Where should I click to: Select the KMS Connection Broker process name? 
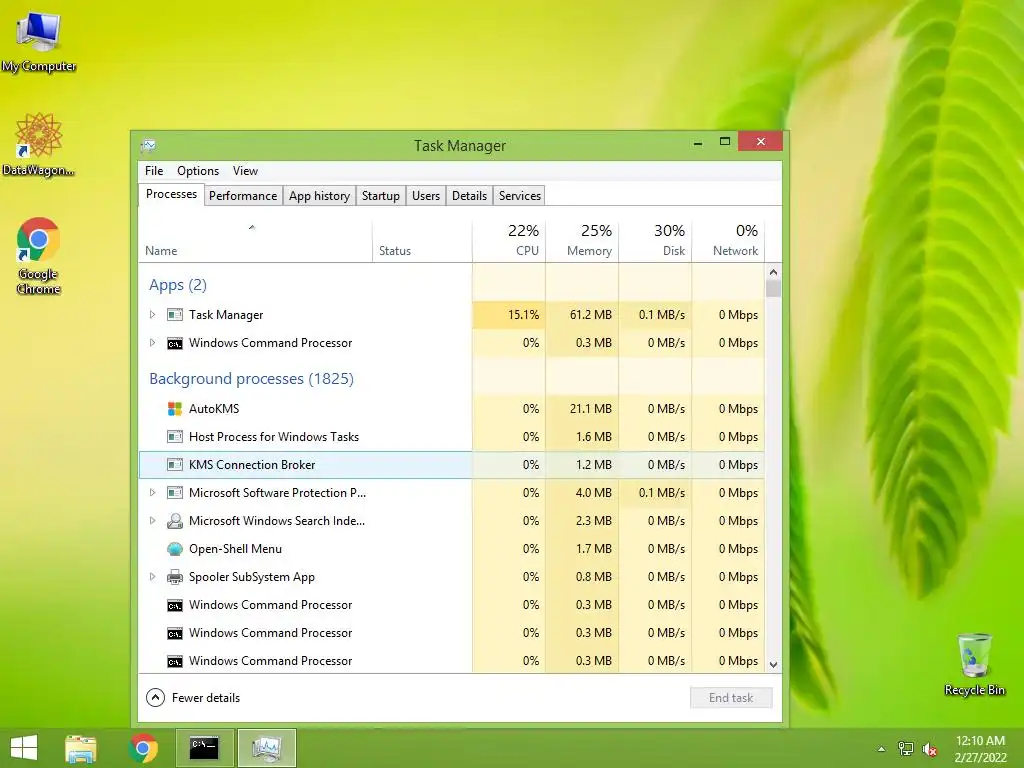252,465
